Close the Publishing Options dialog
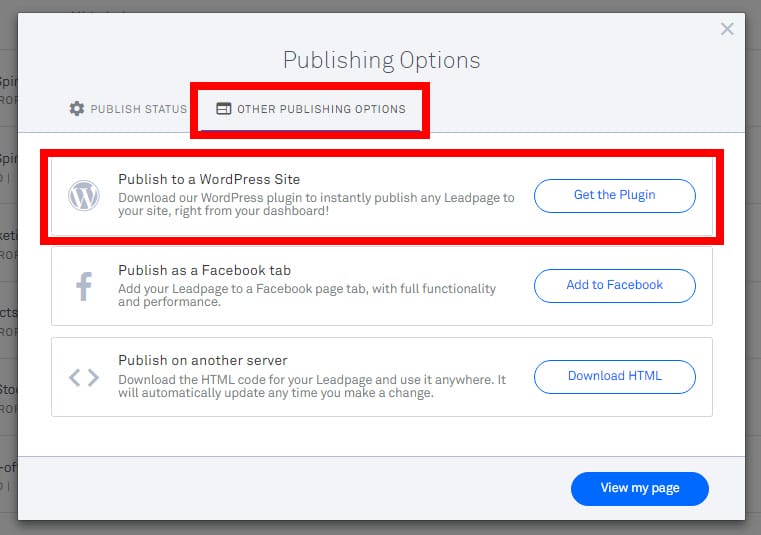761x535 pixels. coord(727,29)
